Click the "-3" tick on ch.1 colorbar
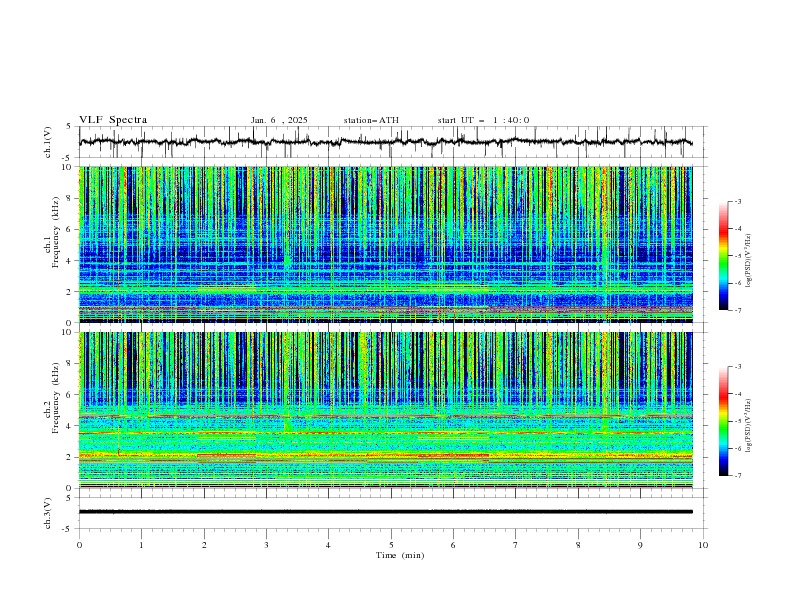Viewport: 792px width, 612px height. point(737,201)
